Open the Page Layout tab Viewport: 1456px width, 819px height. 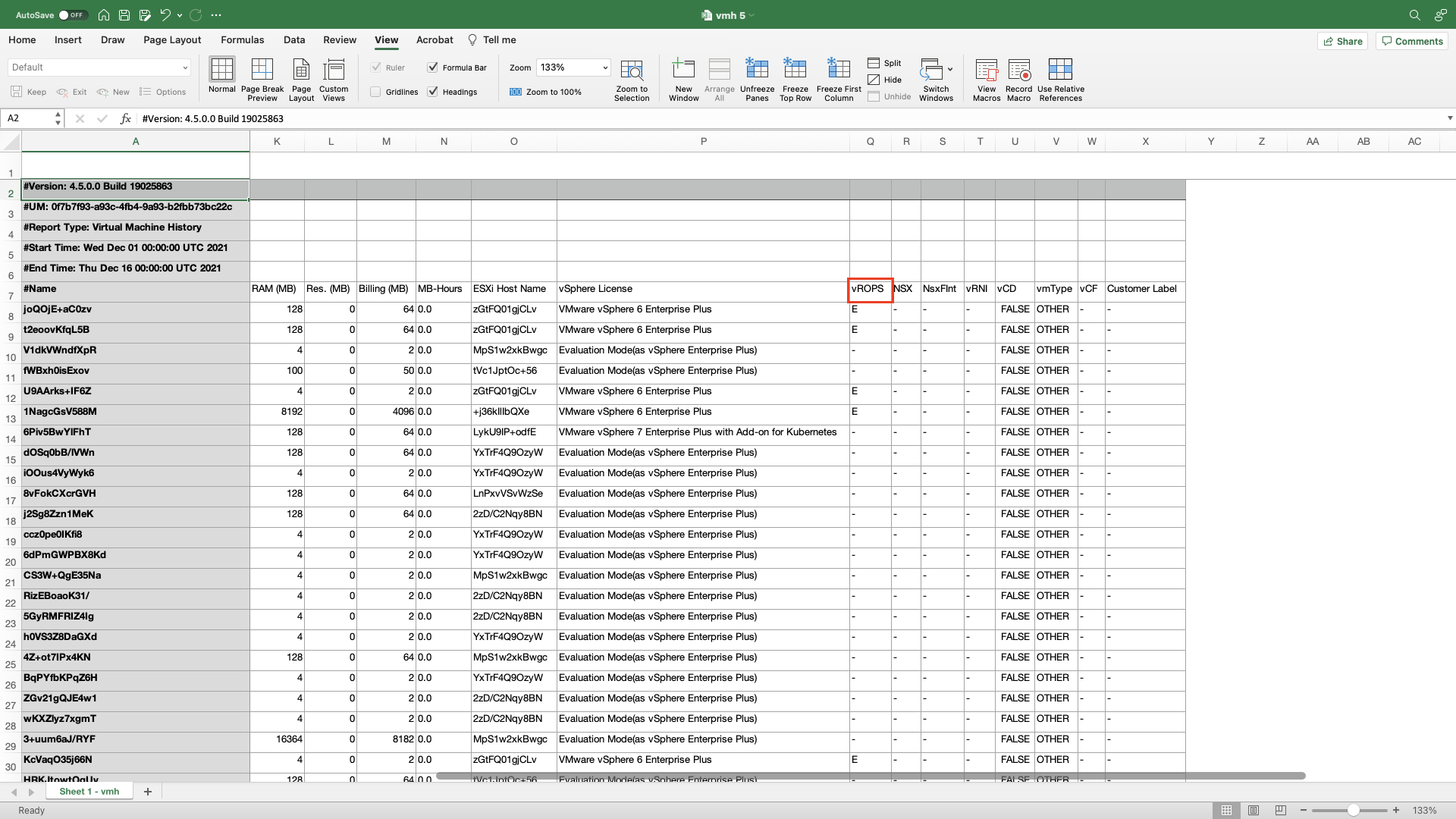point(172,40)
